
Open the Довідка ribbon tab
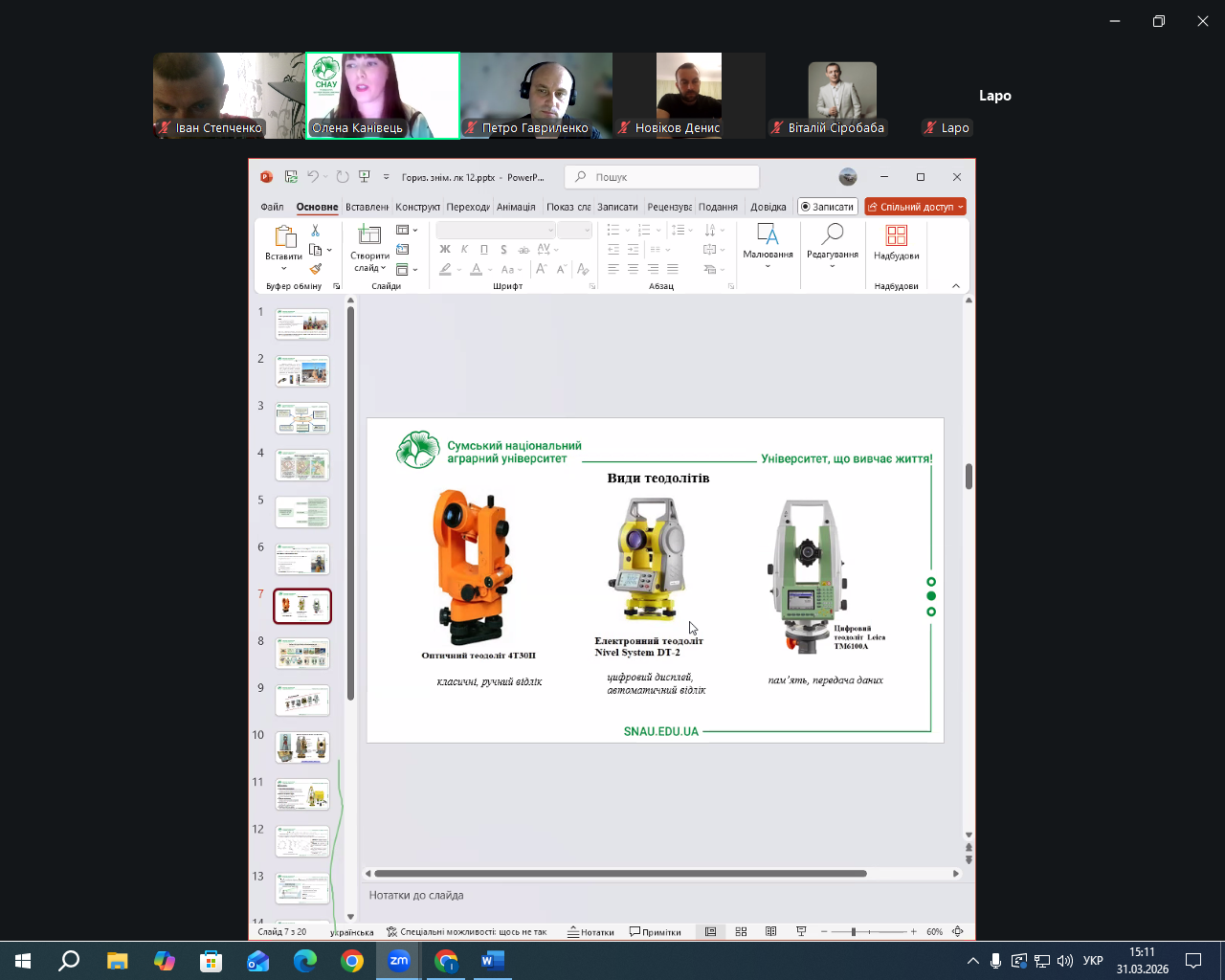(x=768, y=207)
